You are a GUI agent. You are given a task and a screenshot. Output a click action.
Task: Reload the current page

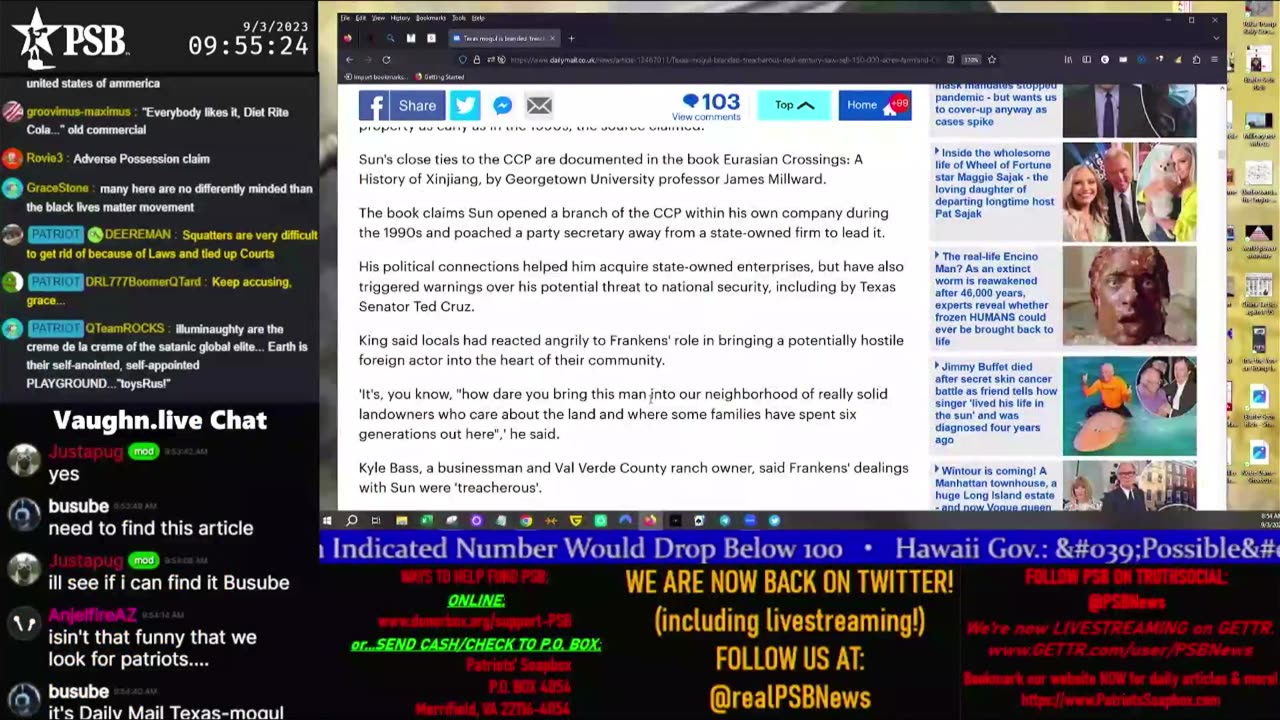click(x=386, y=60)
